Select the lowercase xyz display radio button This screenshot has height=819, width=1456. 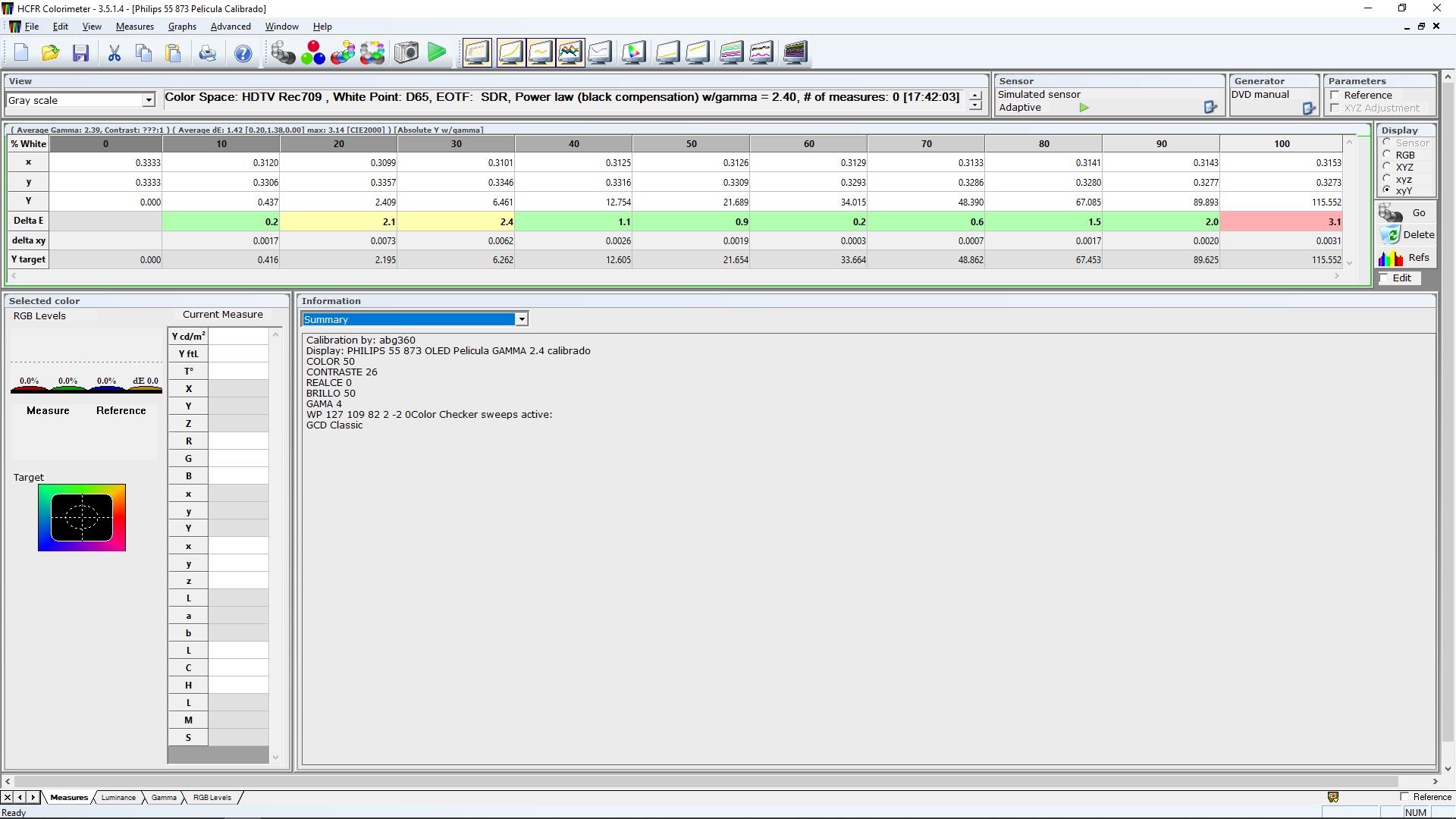(x=1387, y=179)
